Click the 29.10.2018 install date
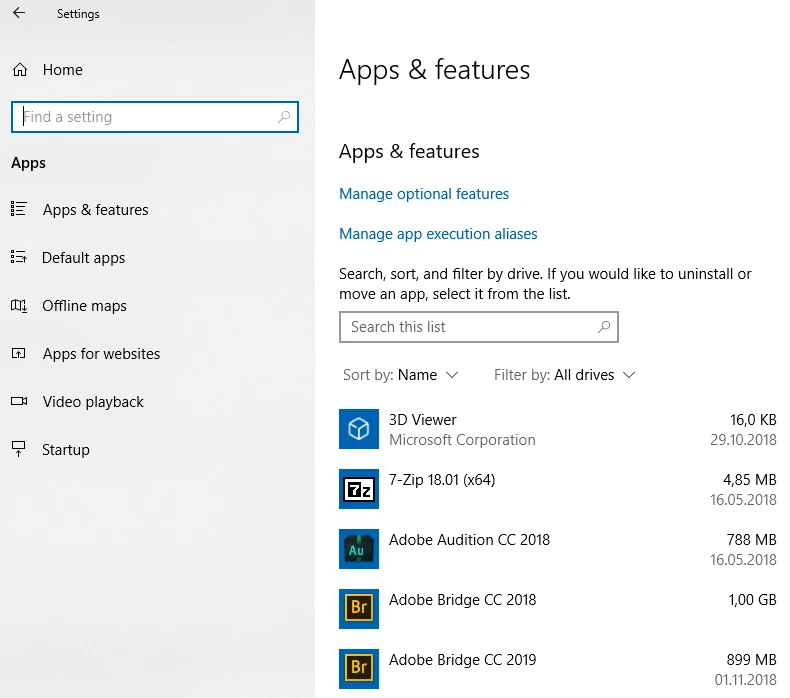This screenshot has height=698, width=790. pyautogui.click(x=743, y=440)
